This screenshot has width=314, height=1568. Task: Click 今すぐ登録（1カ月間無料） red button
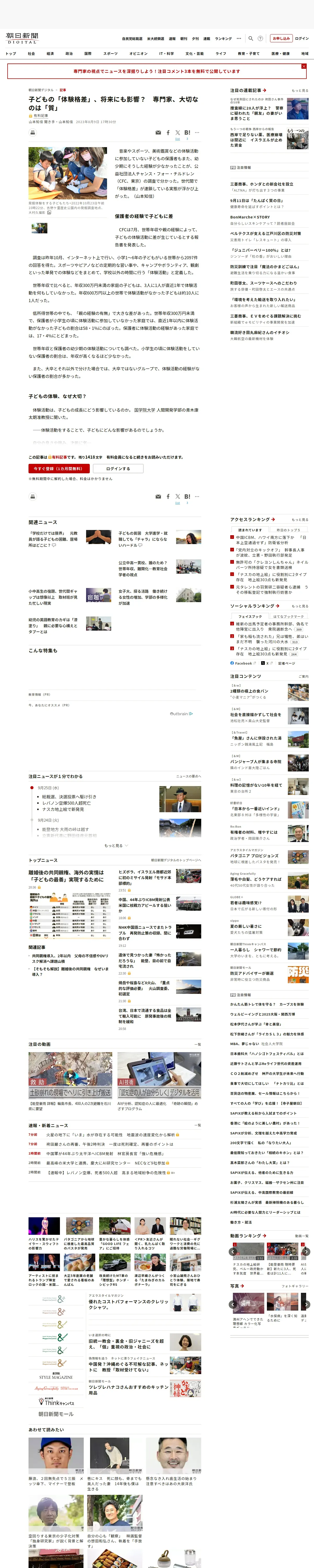(x=59, y=468)
